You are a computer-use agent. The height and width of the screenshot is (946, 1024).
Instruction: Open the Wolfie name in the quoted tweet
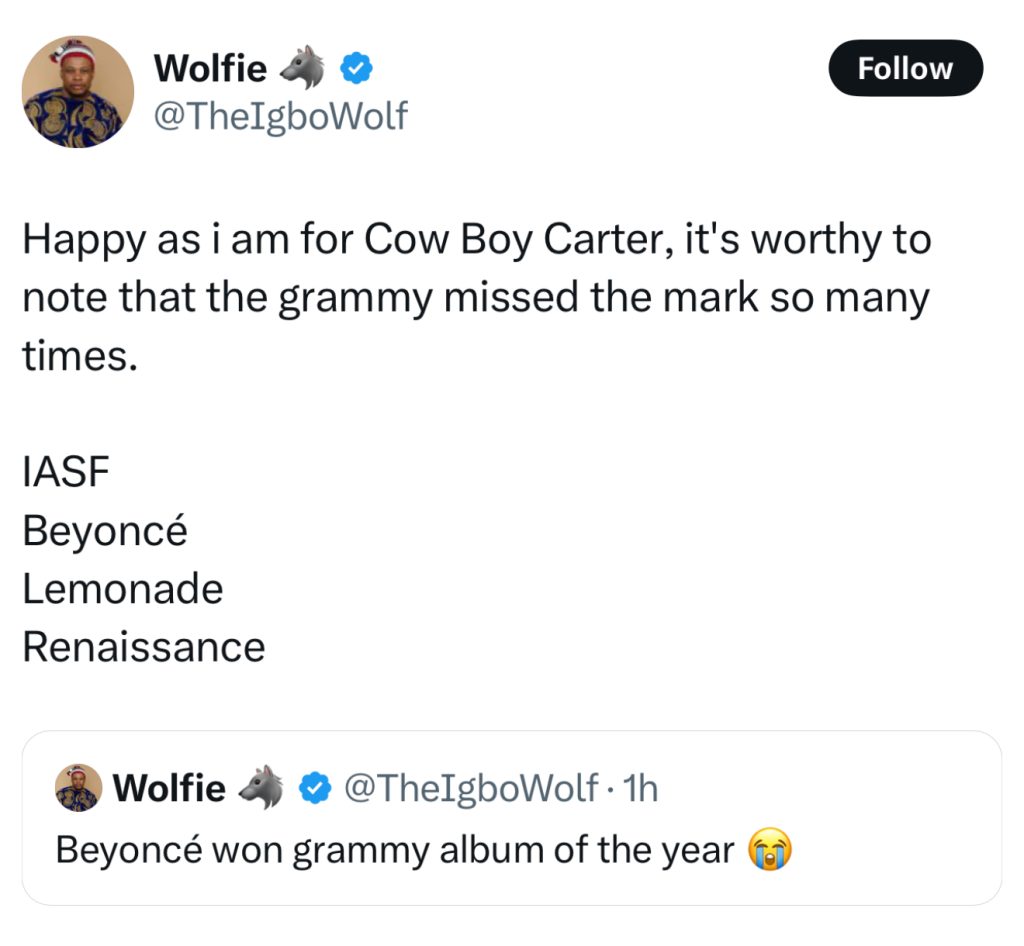pyautogui.click(x=169, y=788)
